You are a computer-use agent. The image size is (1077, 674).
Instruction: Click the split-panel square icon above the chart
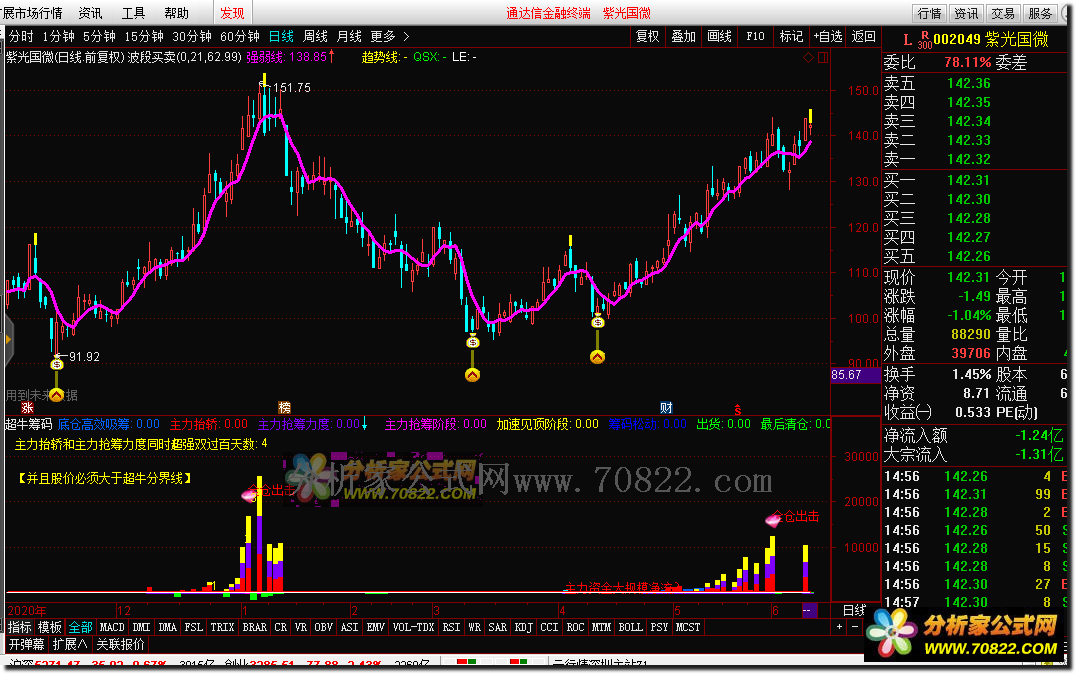pyautogui.click(x=823, y=58)
